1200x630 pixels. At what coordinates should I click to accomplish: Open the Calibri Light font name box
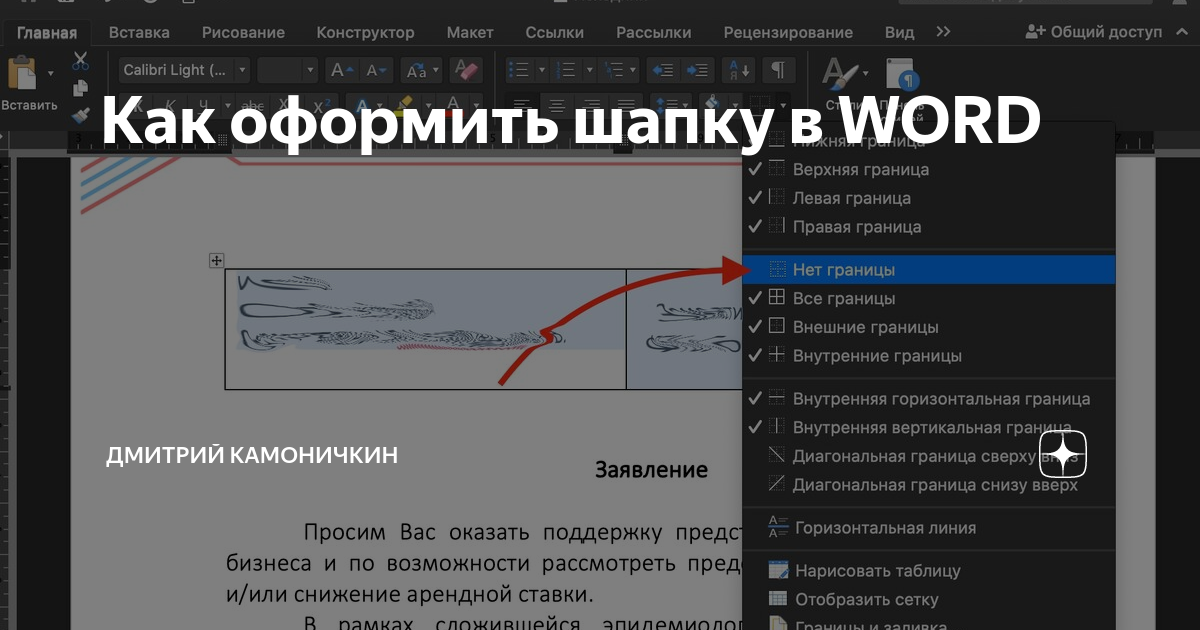coord(185,70)
